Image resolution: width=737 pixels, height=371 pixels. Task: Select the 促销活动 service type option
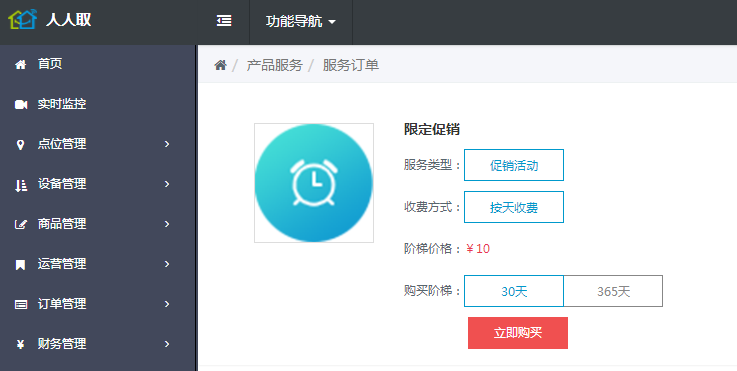pos(514,165)
